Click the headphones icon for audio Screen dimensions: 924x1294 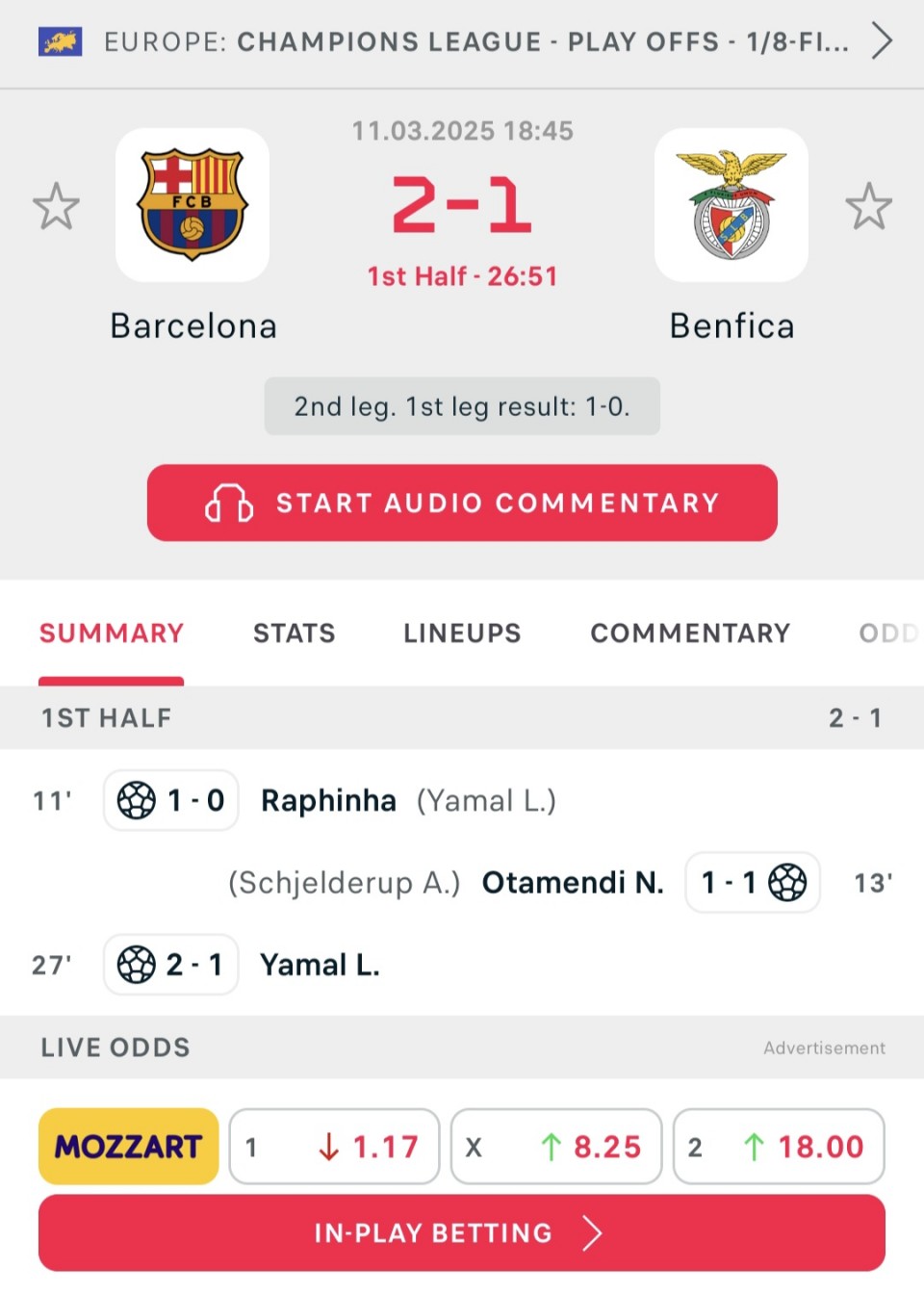click(x=229, y=503)
